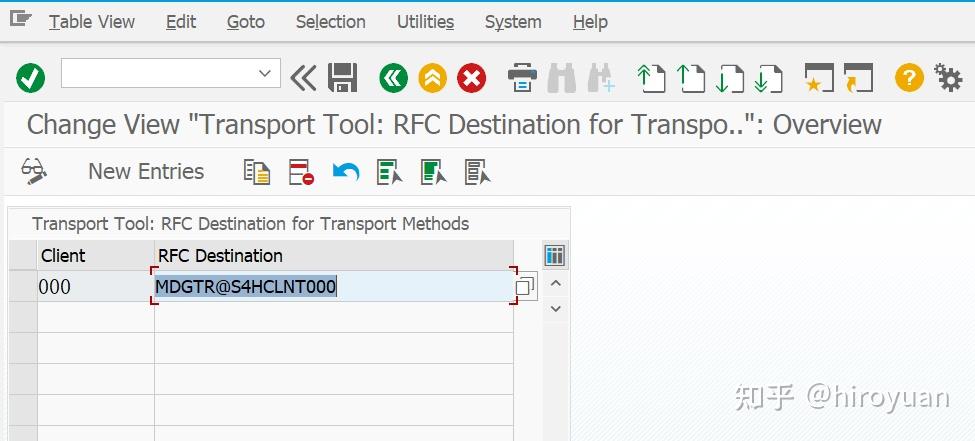Click the Generate Shortcut icon
Image resolution: width=975 pixels, height=441 pixels.
tap(859, 78)
